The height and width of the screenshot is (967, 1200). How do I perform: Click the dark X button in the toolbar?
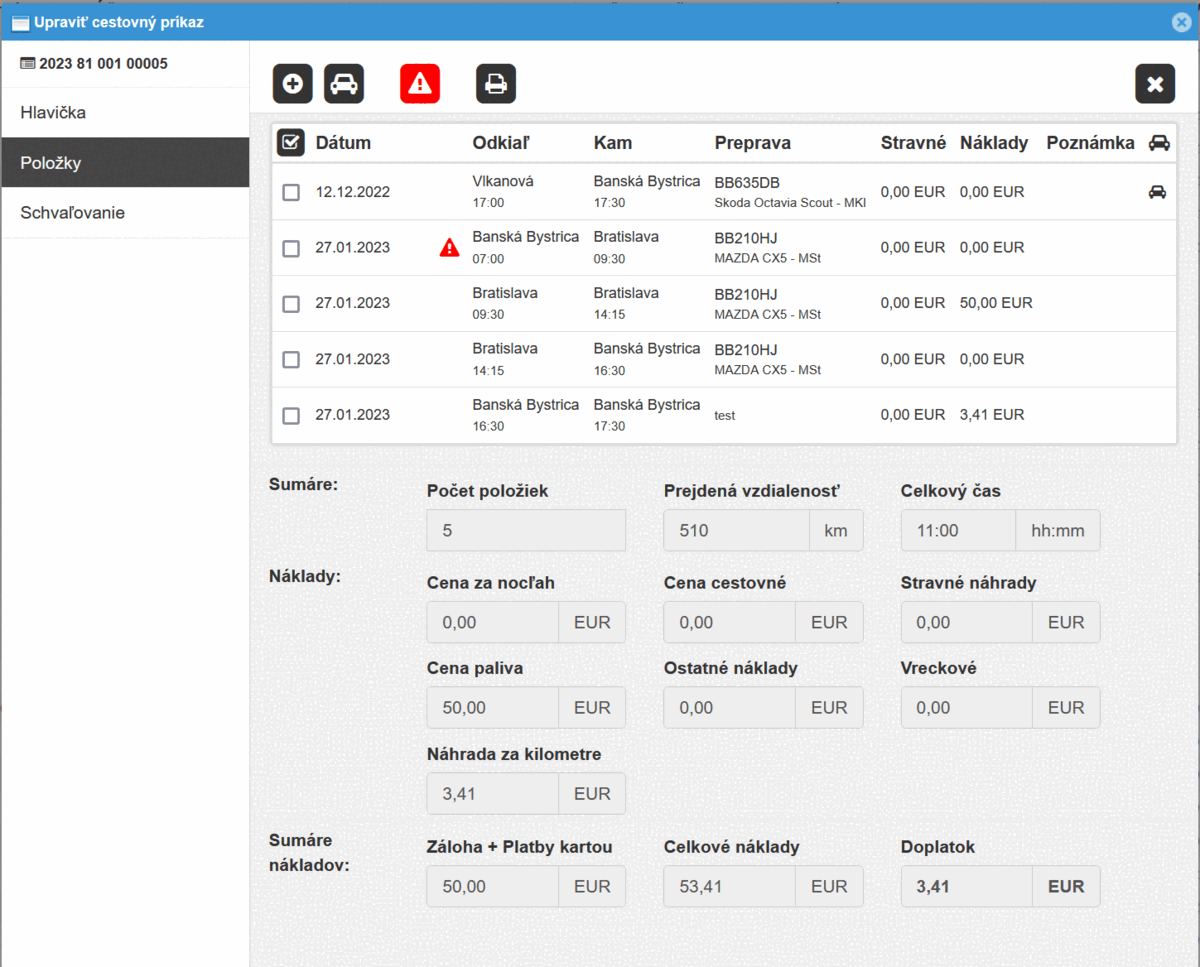[x=1155, y=84]
